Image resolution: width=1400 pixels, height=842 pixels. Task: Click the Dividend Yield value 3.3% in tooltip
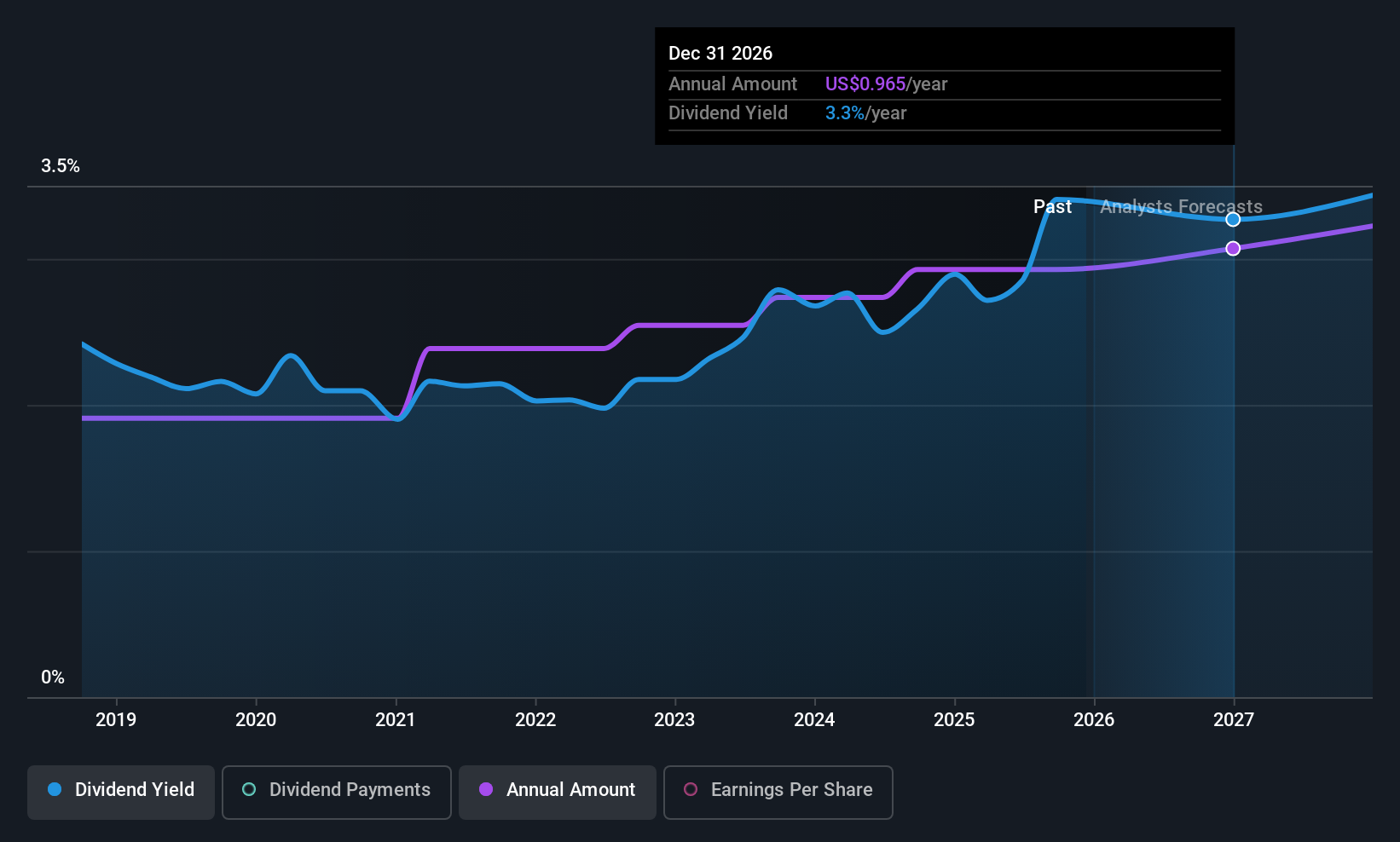point(844,112)
